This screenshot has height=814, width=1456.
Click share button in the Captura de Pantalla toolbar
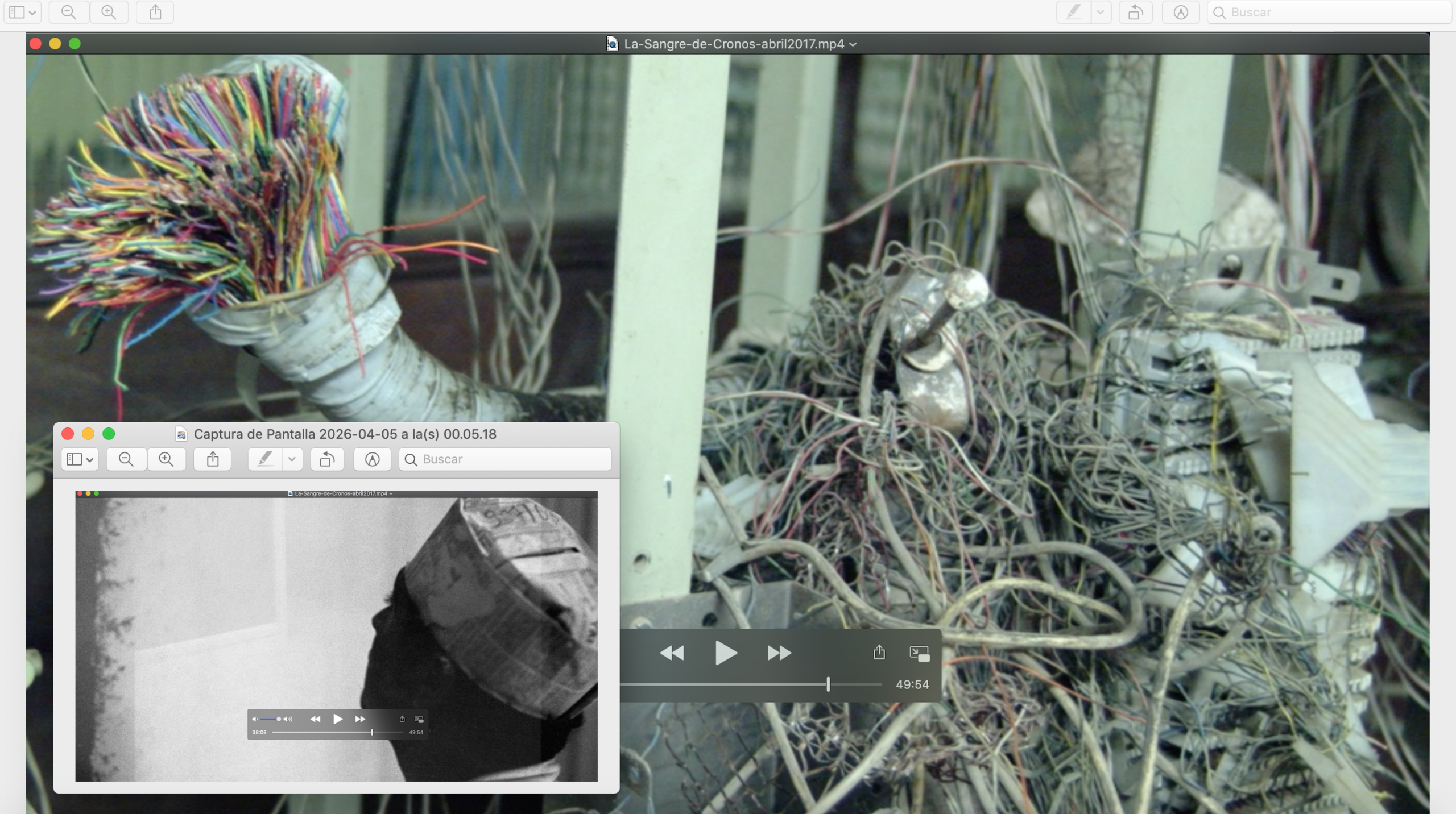213,459
